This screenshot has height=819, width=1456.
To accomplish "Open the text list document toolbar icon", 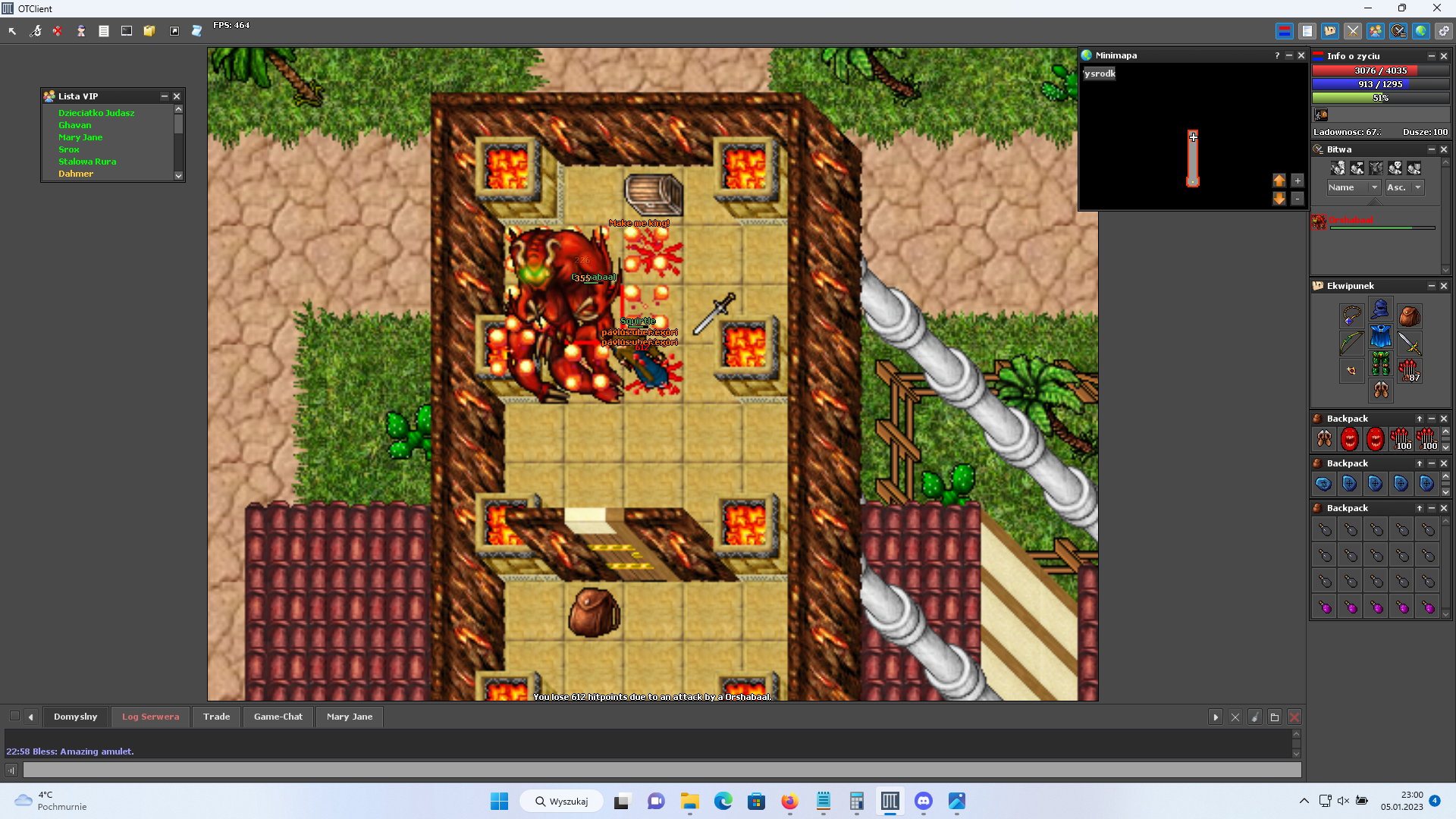I will 104,31.
